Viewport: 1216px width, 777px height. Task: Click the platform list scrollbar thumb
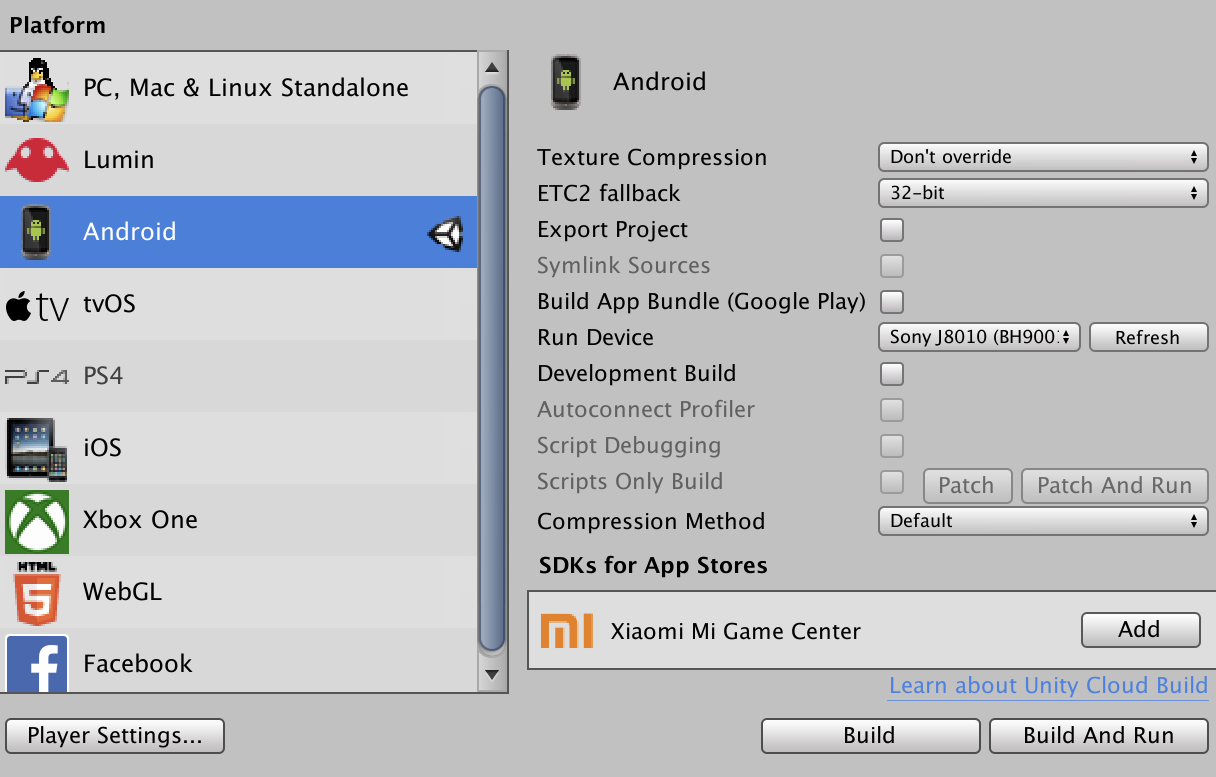492,369
